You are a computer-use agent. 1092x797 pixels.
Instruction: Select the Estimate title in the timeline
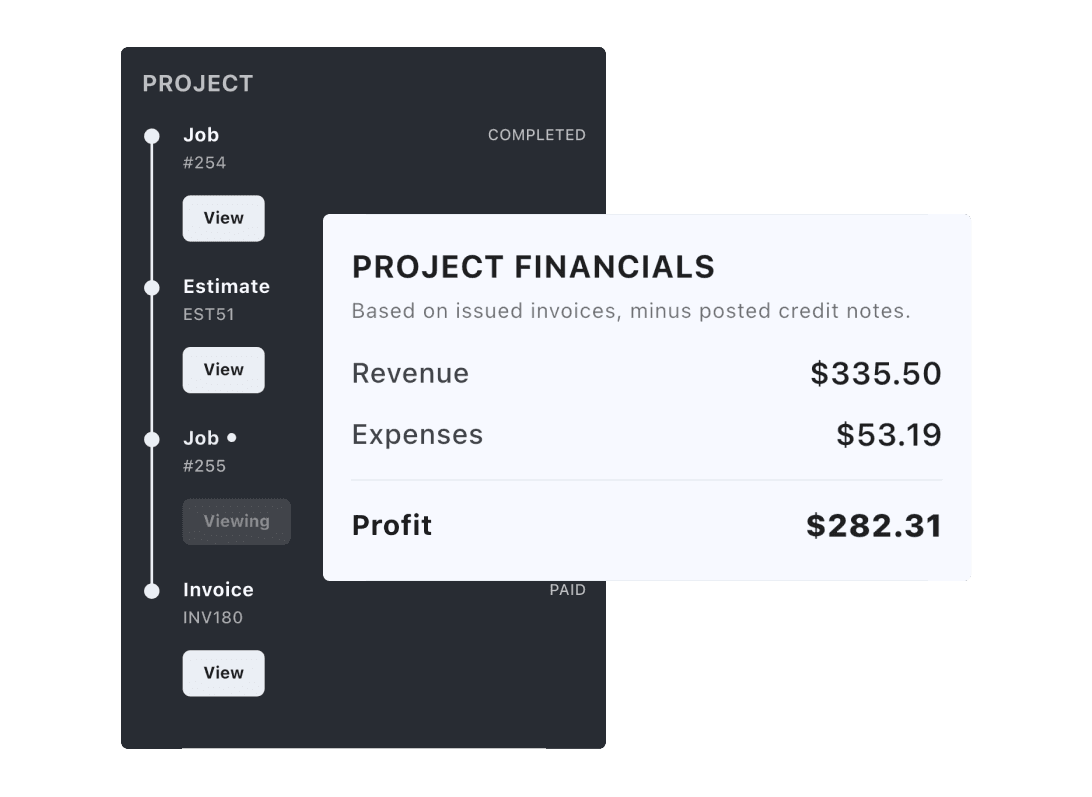pyautogui.click(x=226, y=286)
